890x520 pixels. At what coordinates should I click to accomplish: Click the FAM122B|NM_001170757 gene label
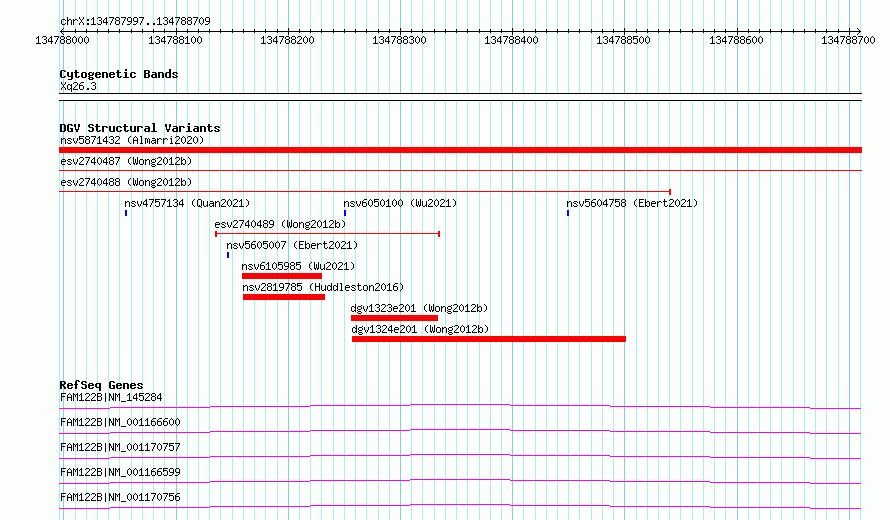click(120, 447)
